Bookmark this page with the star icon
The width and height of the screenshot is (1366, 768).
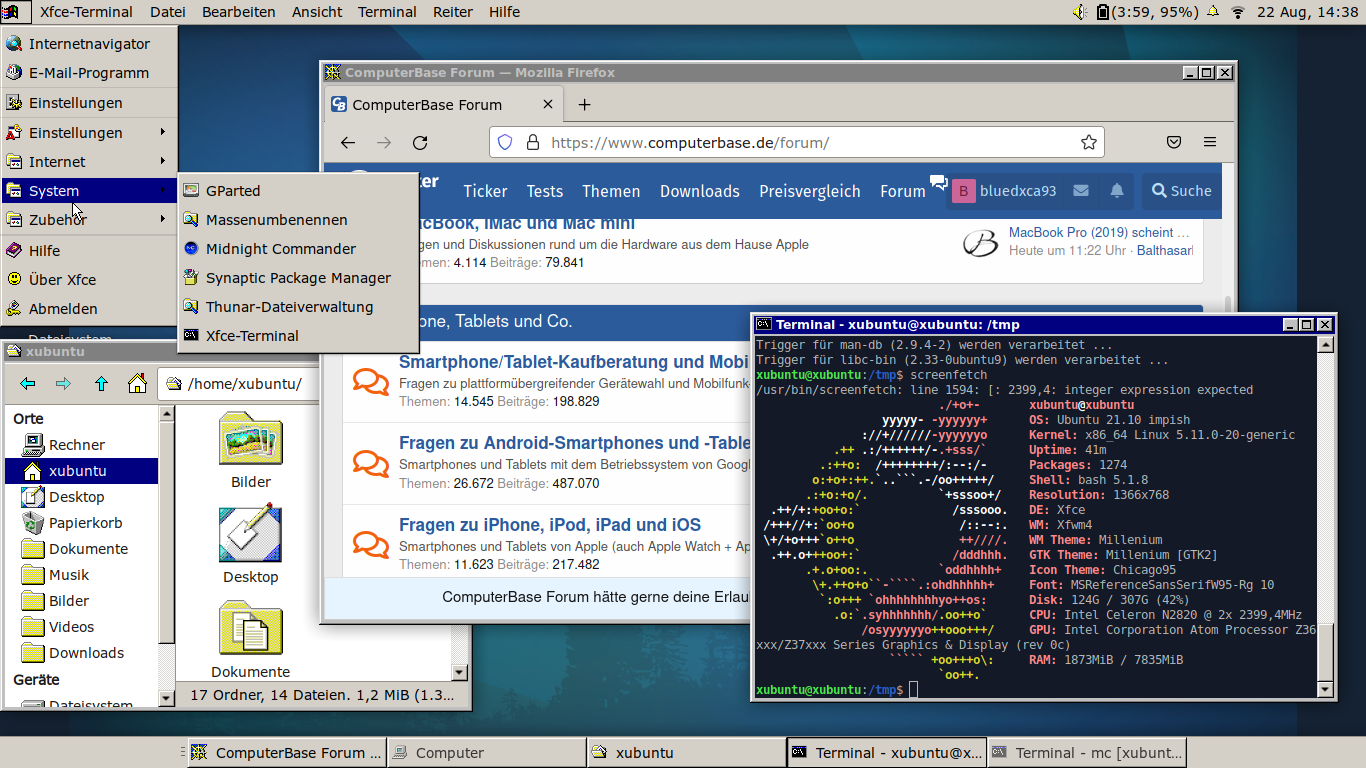coord(1089,143)
